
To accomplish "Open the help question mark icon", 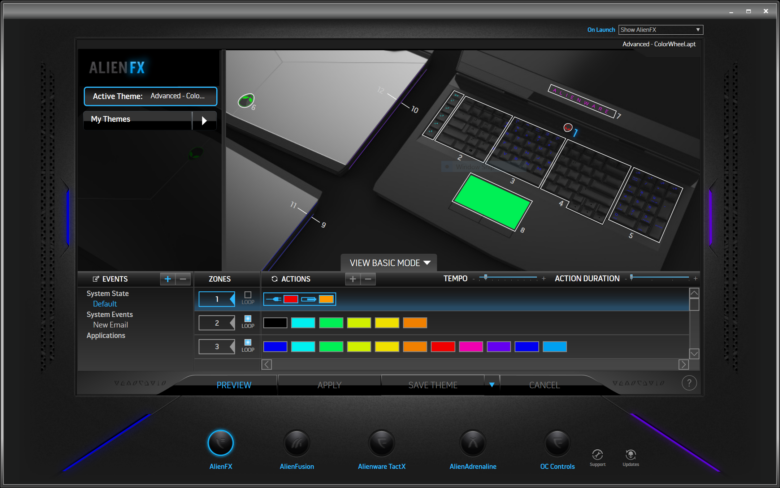I will coord(689,383).
